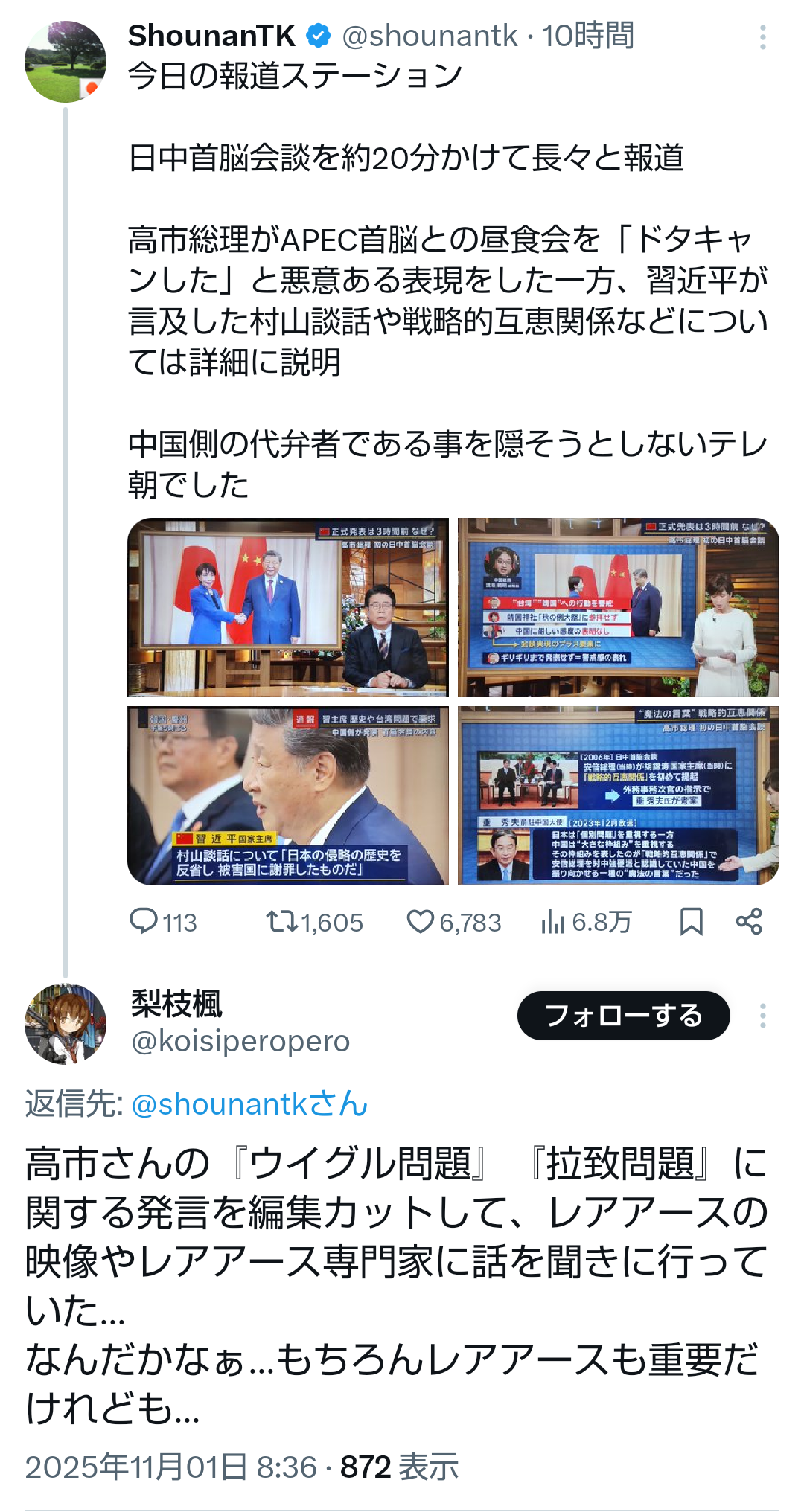Image resolution: width=804 pixels, height=1512 pixels.
Task: Like the tweet using the heart icon
Action: (x=421, y=922)
